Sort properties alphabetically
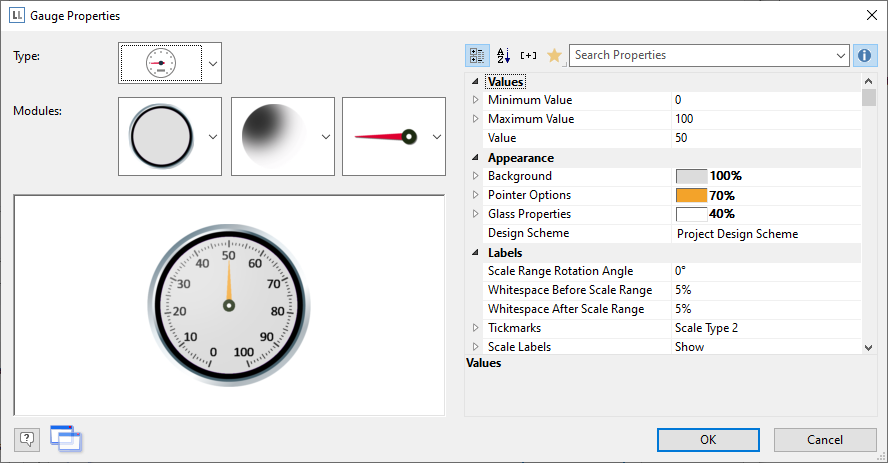 (x=503, y=56)
